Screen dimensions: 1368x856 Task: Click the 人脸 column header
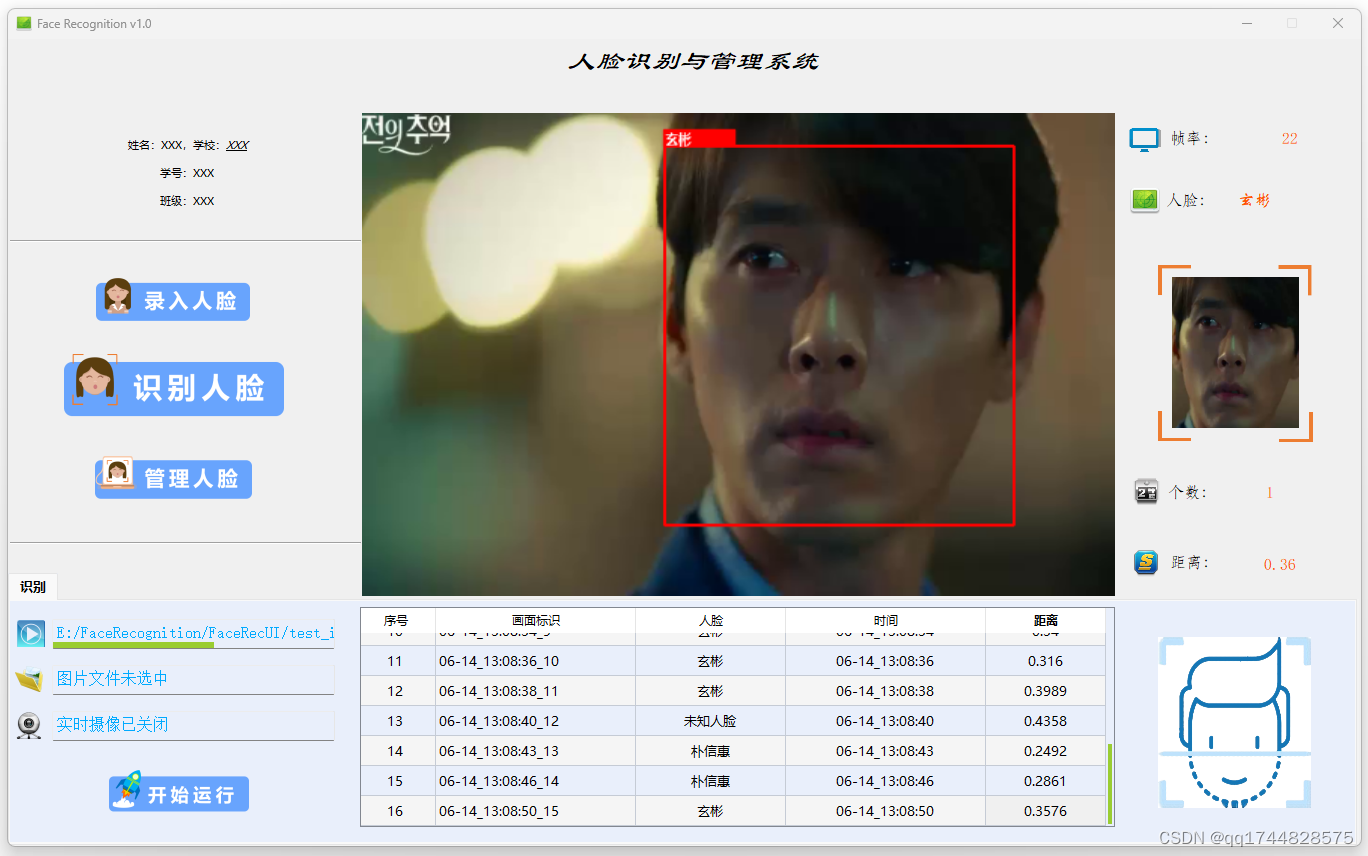coord(711,621)
